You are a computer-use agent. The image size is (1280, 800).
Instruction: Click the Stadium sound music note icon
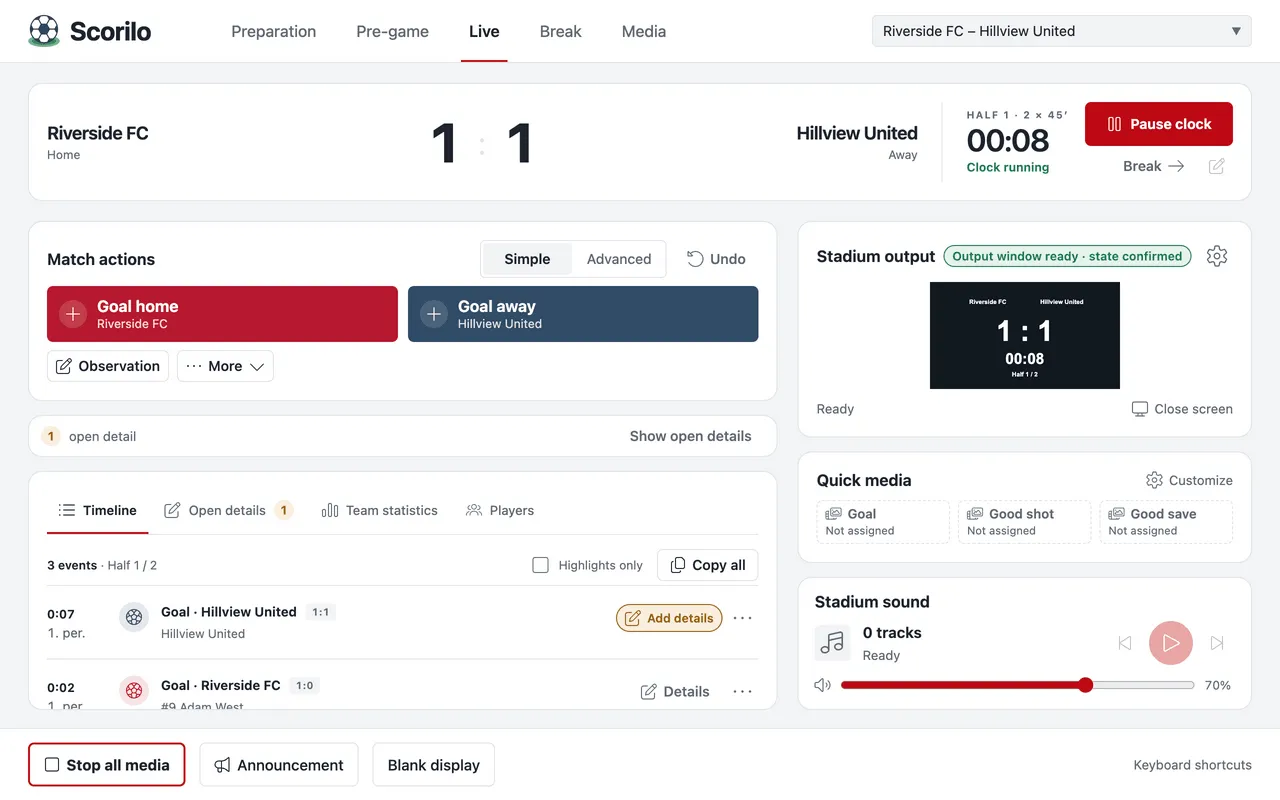coord(832,642)
